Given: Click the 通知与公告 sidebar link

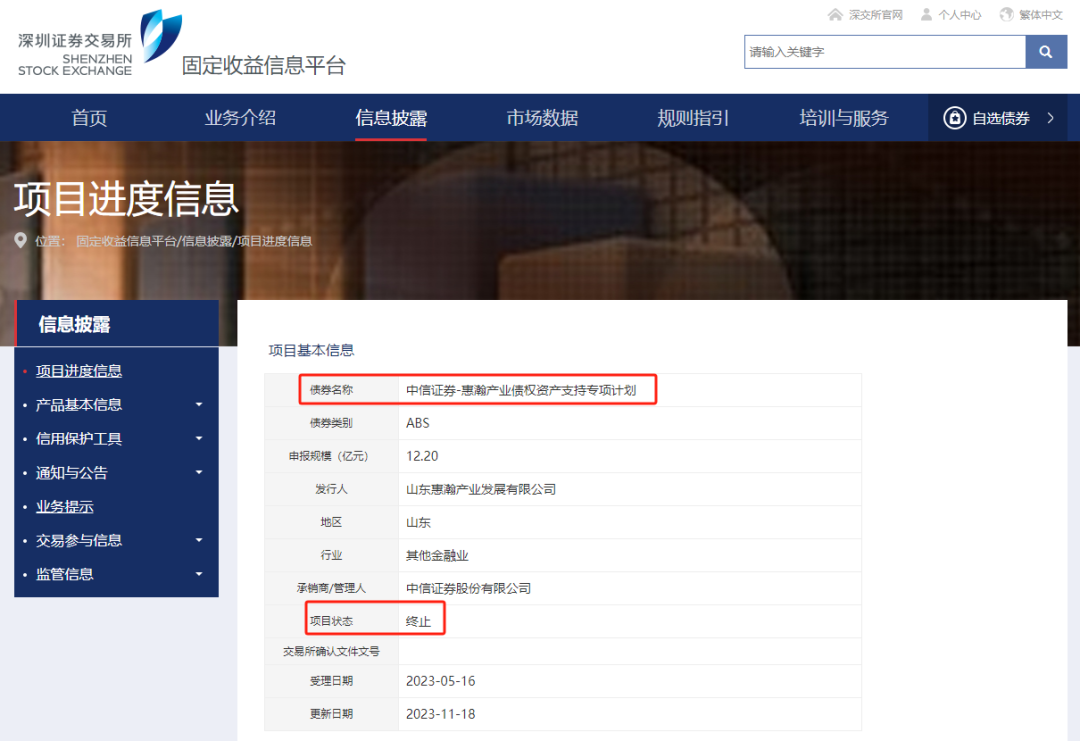Looking at the screenshot, I should point(72,472).
